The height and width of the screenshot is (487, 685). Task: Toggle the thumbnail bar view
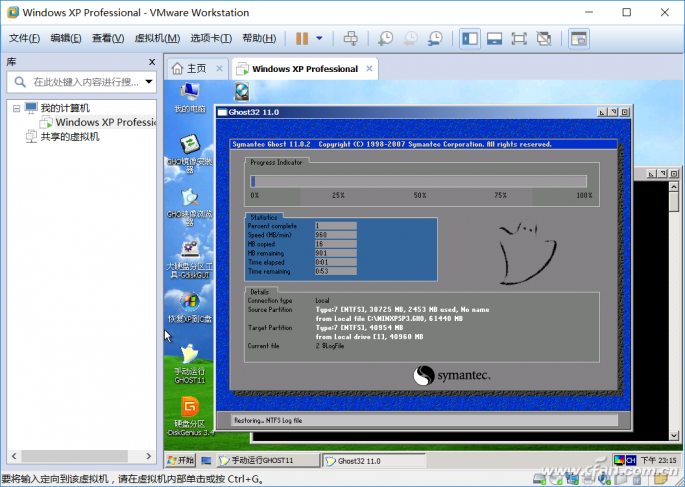point(494,38)
